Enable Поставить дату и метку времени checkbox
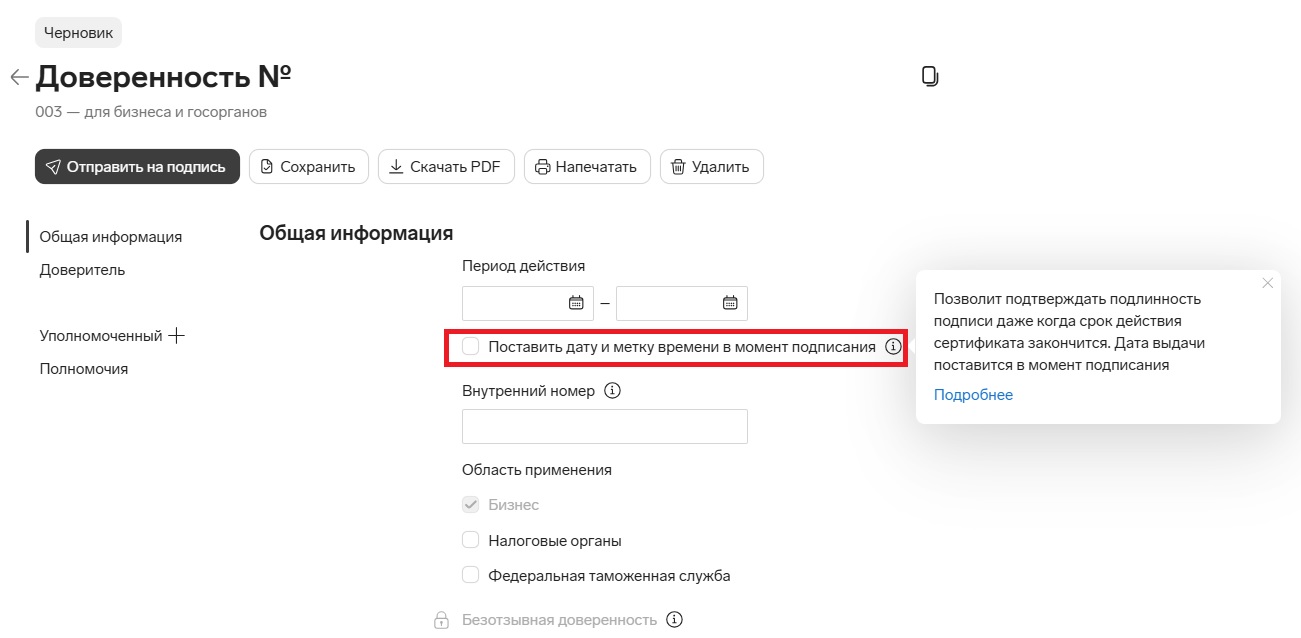1301x638 pixels. [x=471, y=347]
